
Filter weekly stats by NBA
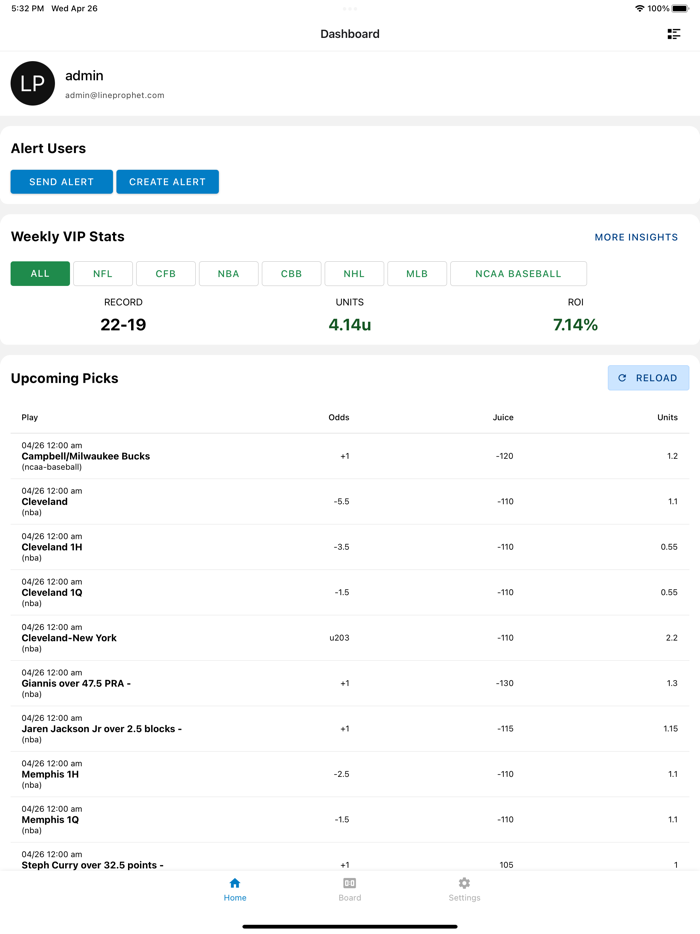[x=228, y=273]
